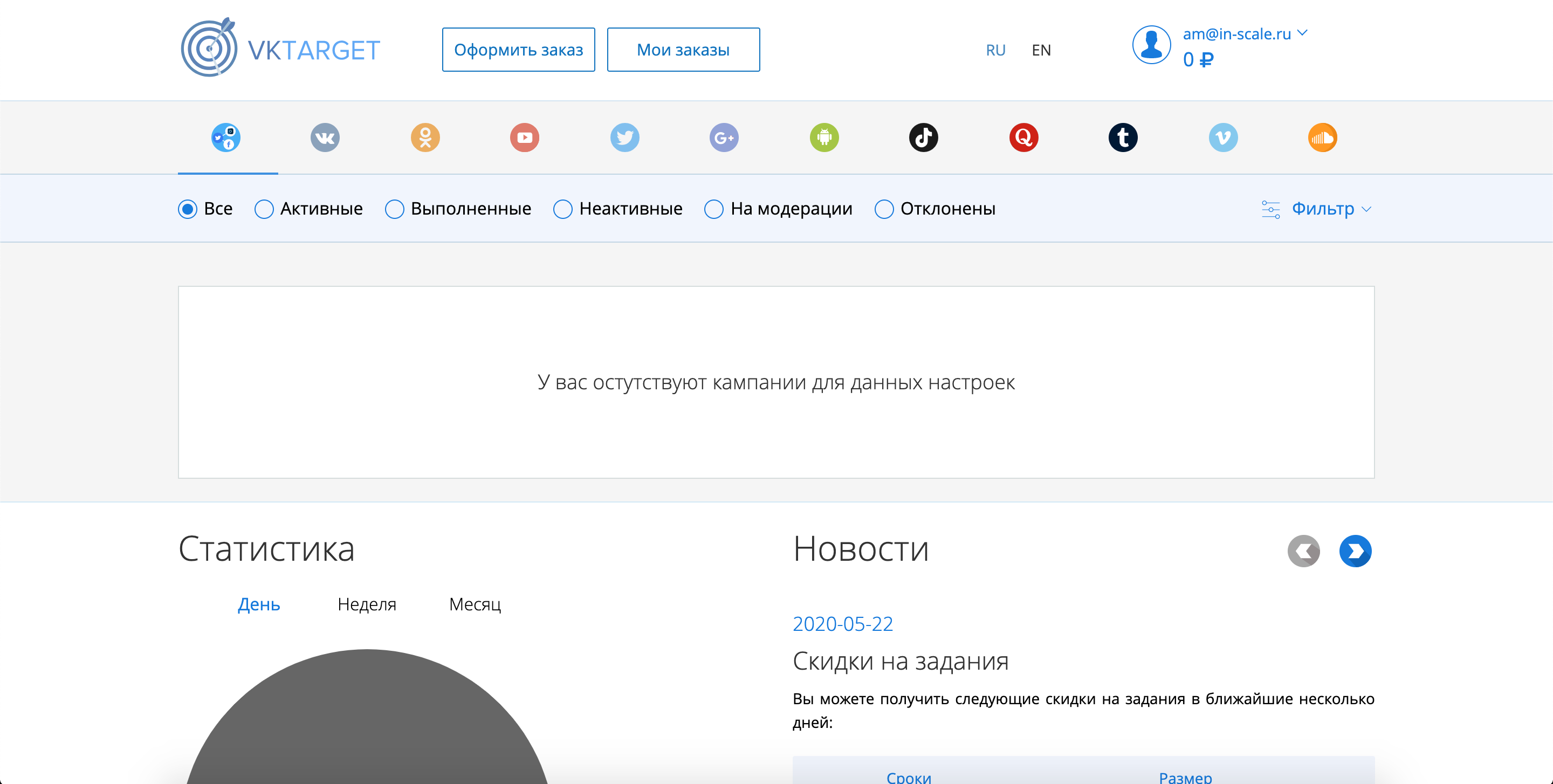Open the am@in-scale.ru account dropdown
This screenshot has width=1553, height=784.
pos(1245,34)
